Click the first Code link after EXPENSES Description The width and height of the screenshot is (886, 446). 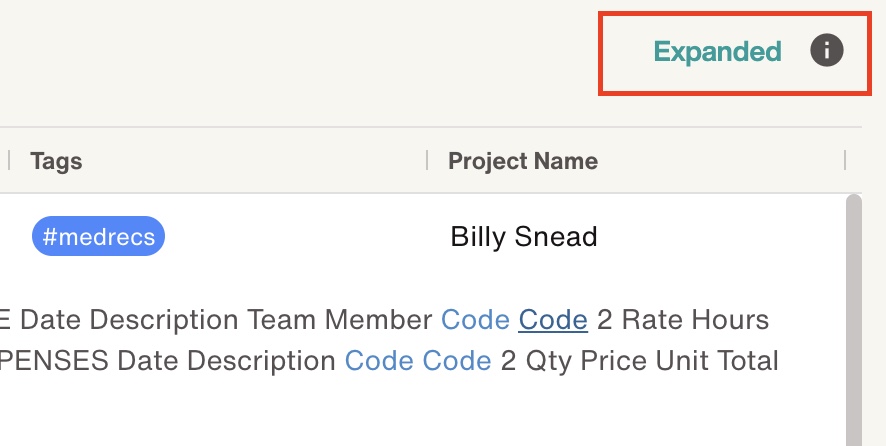379,360
